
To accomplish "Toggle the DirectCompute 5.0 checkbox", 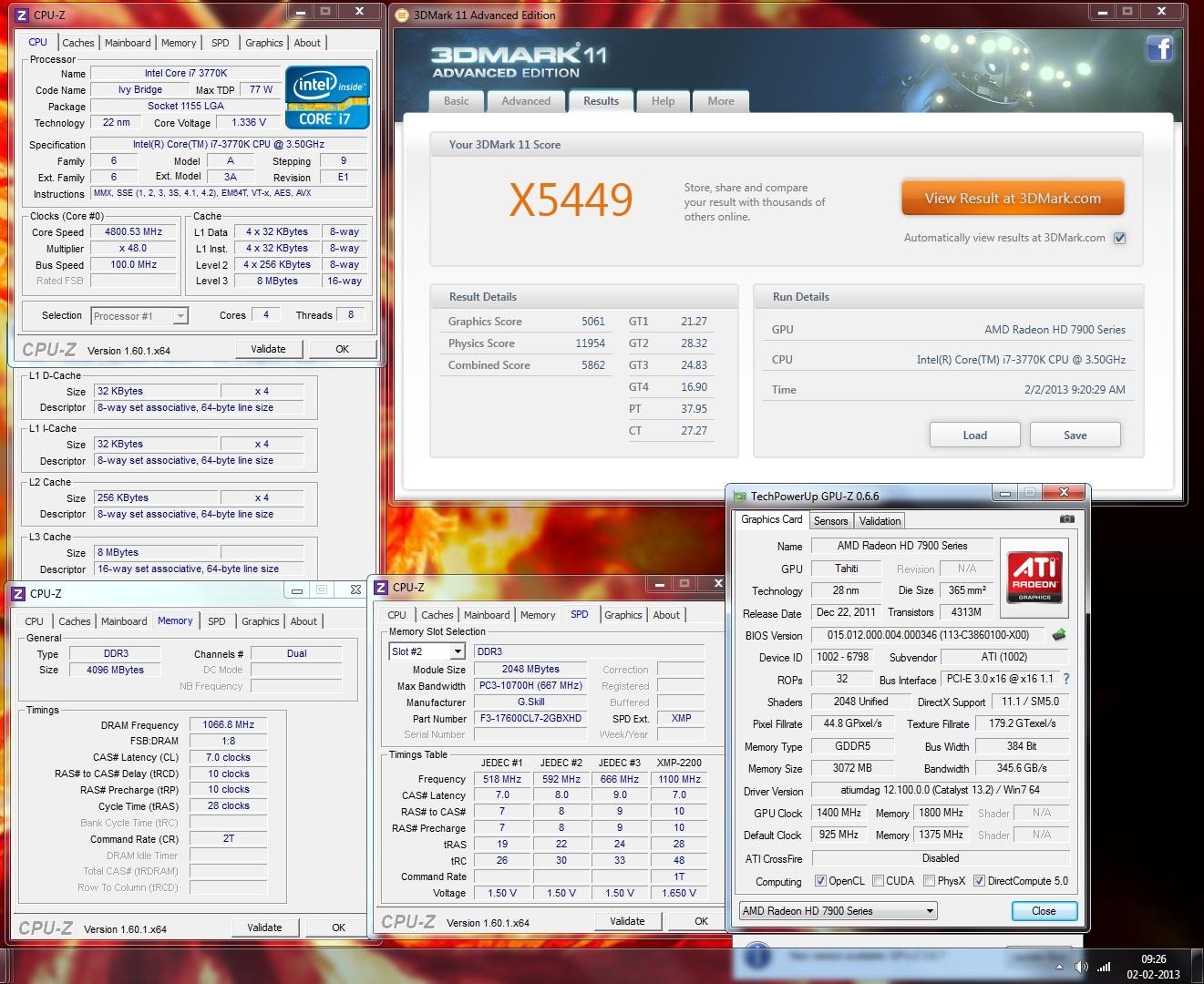I will pos(979,881).
